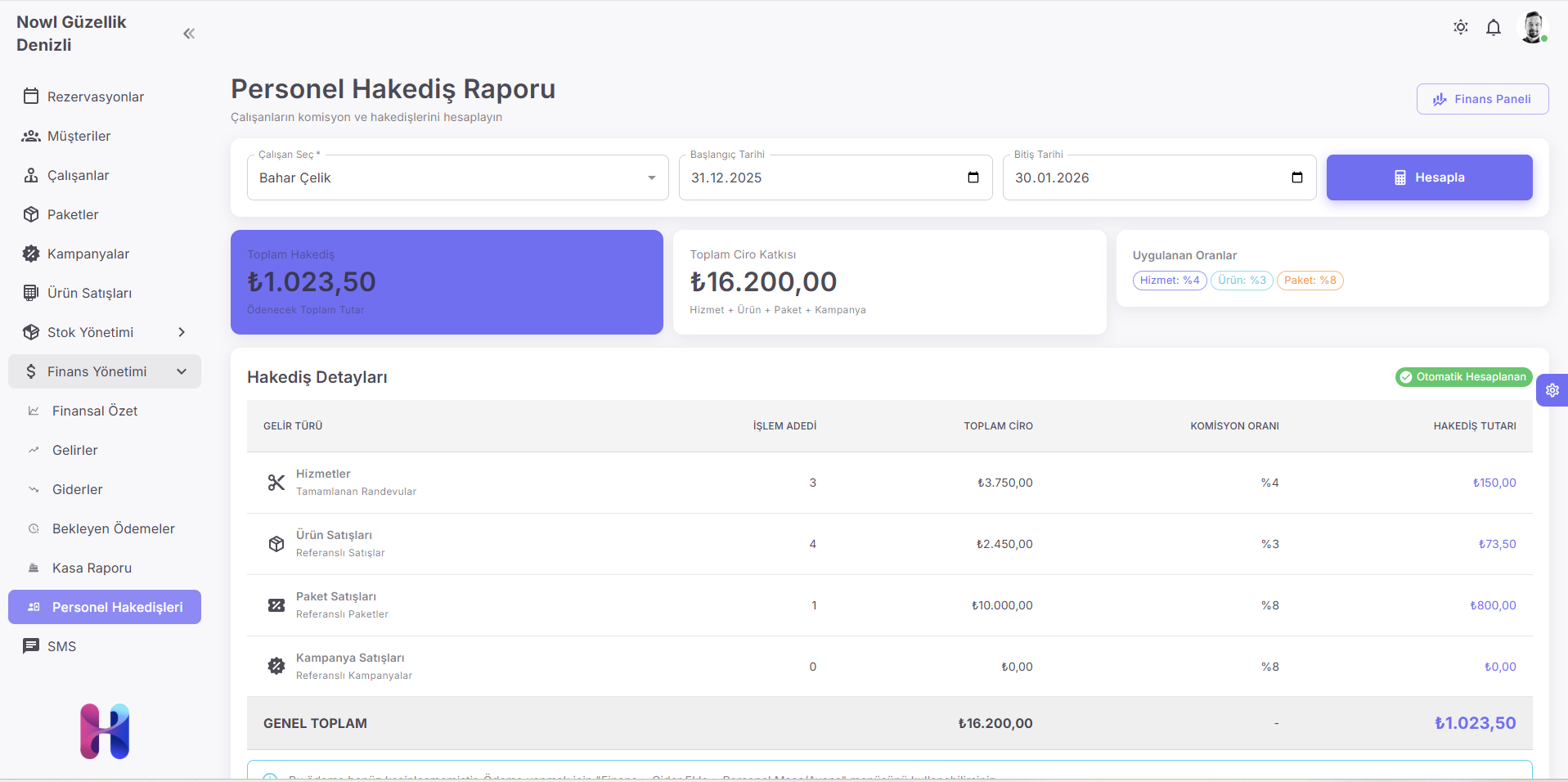Open the Finans Paneli button

pos(1482,99)
